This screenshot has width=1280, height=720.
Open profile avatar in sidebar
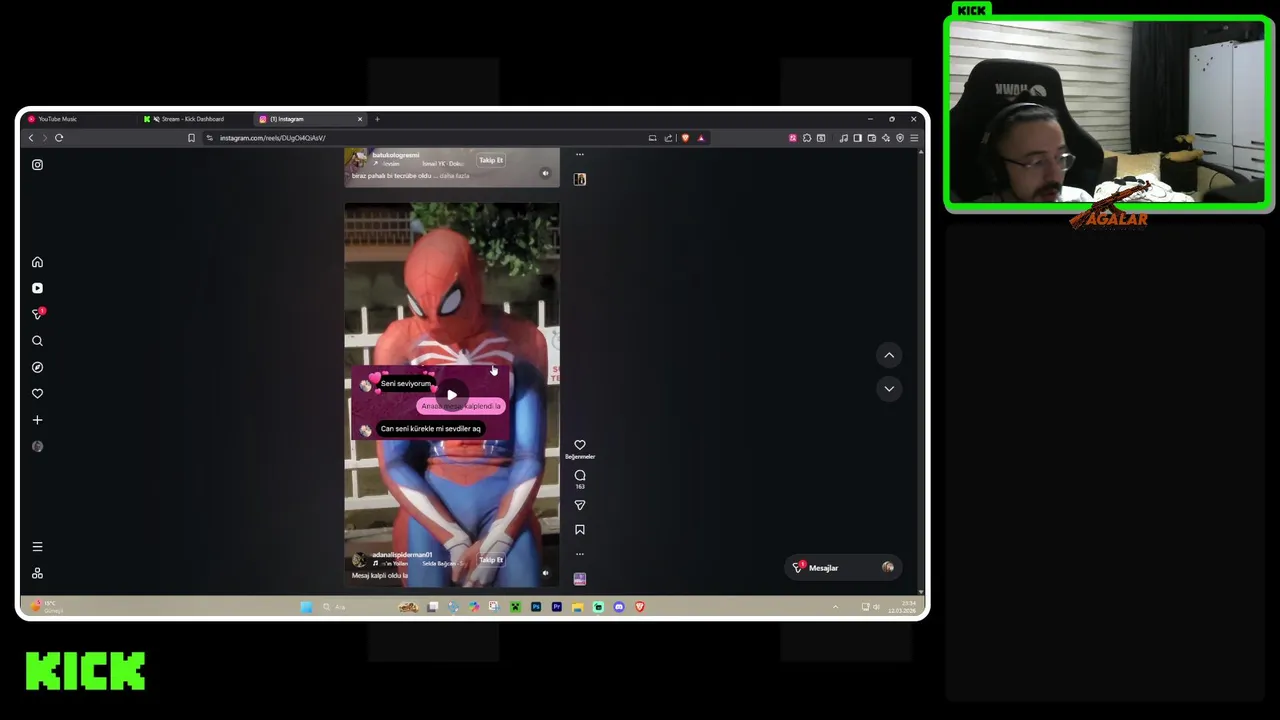tap(37, 446)
